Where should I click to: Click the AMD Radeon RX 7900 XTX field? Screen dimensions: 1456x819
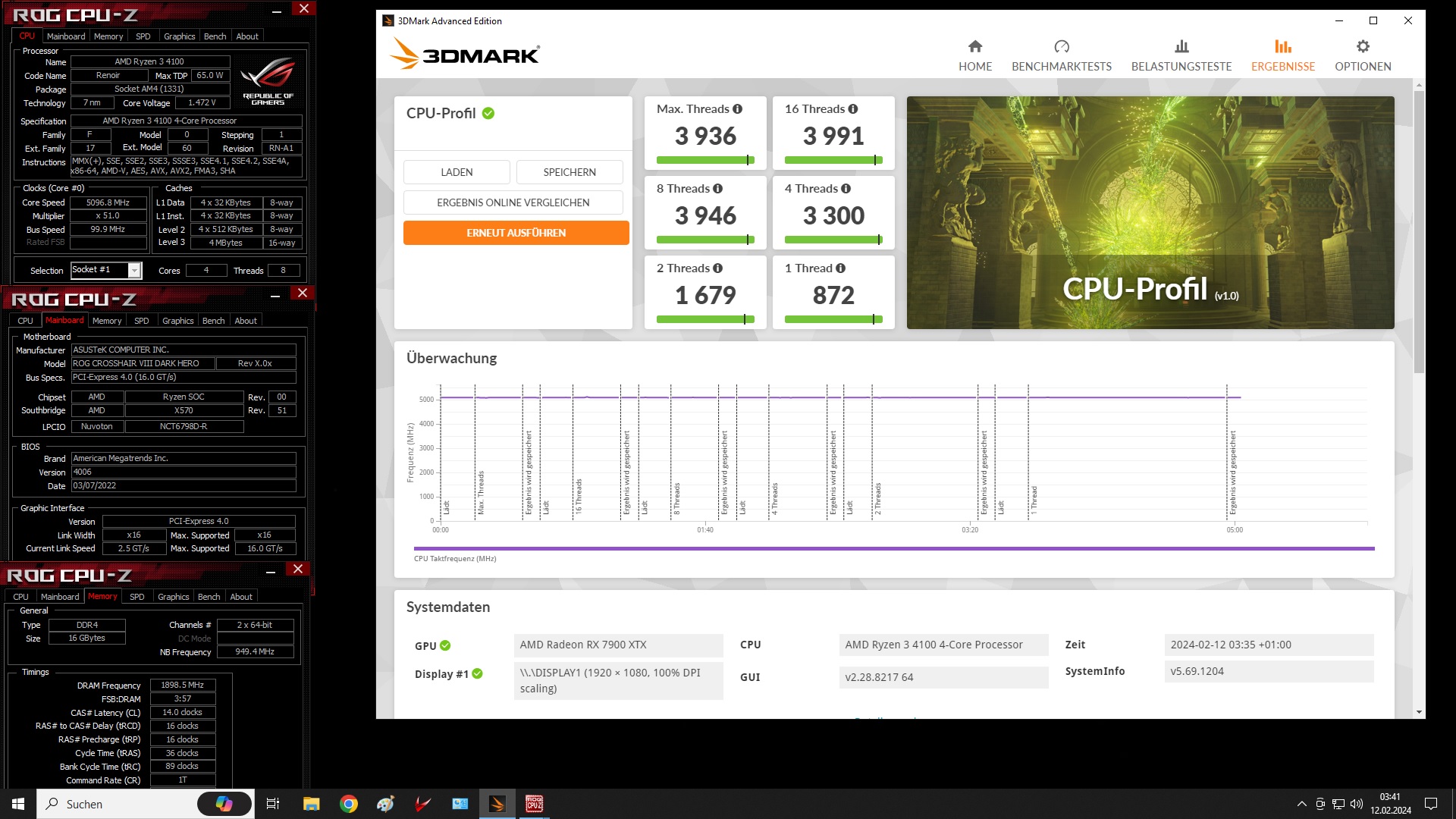click(x=618, y=645)
